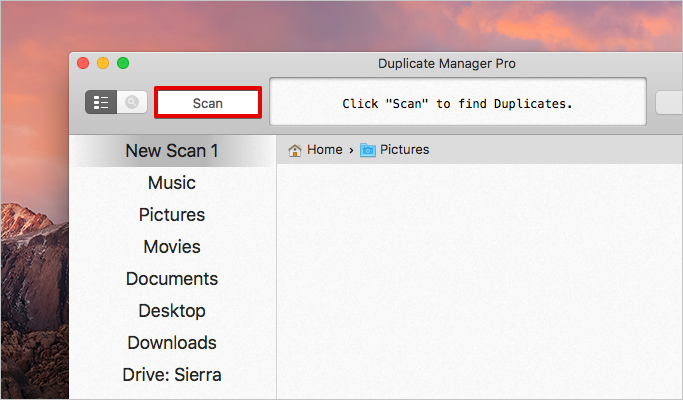Open Documents in the sidebar
This screenshot has height=400, width=683.
(171, 279)
